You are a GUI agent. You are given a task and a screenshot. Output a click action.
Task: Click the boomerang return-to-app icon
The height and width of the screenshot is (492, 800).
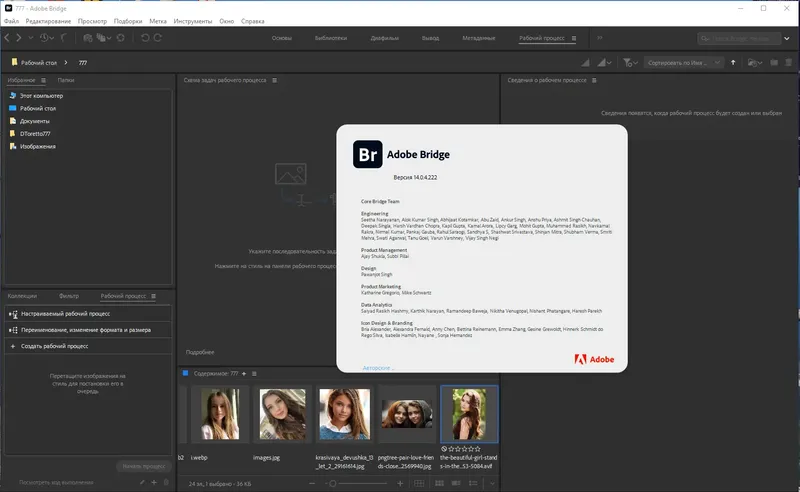click(64, 38)
